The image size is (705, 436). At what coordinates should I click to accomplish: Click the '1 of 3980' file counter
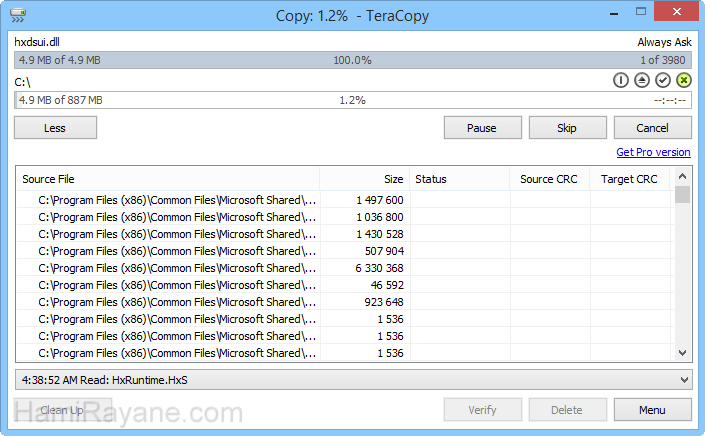pyautogui.click(x=663, y=60)
